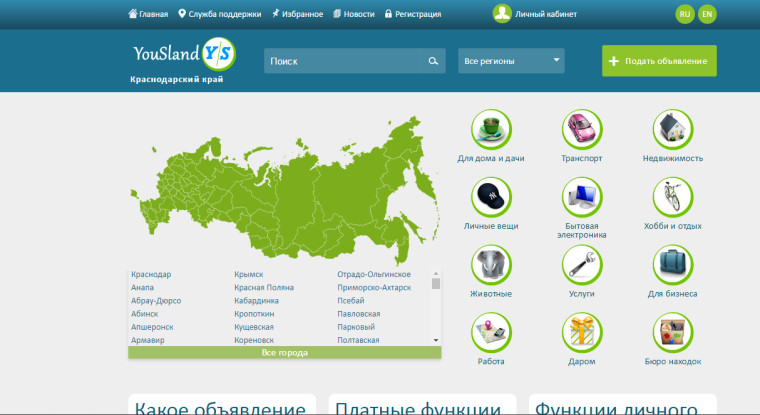This screenshot has width=760, height=415.
Task: Click the location pin icon for Служба поддержки
Action: pyautogui.click(x=182, y=14)
